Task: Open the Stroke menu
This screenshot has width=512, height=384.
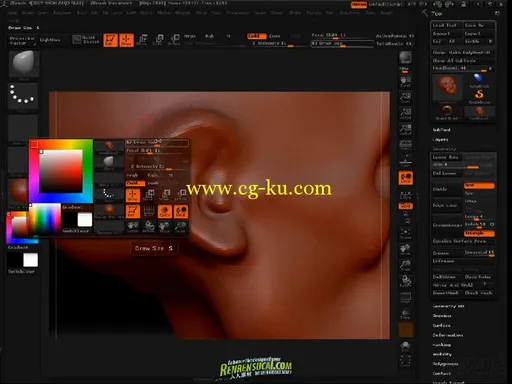Action: click(295, 13)
